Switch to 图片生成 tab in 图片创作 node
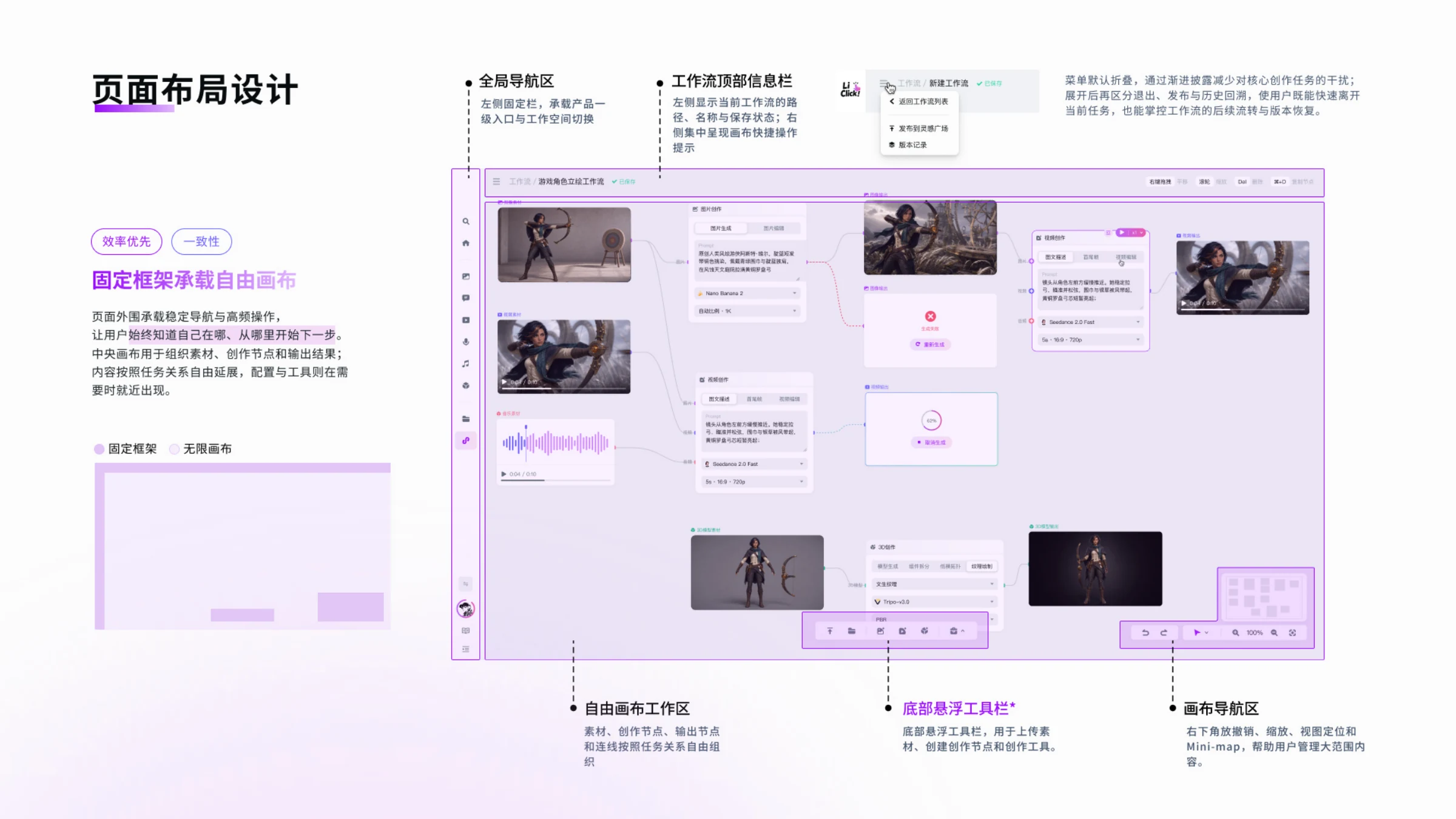Image resolution: width=1456 pixels, height=819 pixels. pyautogui.click(x=721, y=228)
